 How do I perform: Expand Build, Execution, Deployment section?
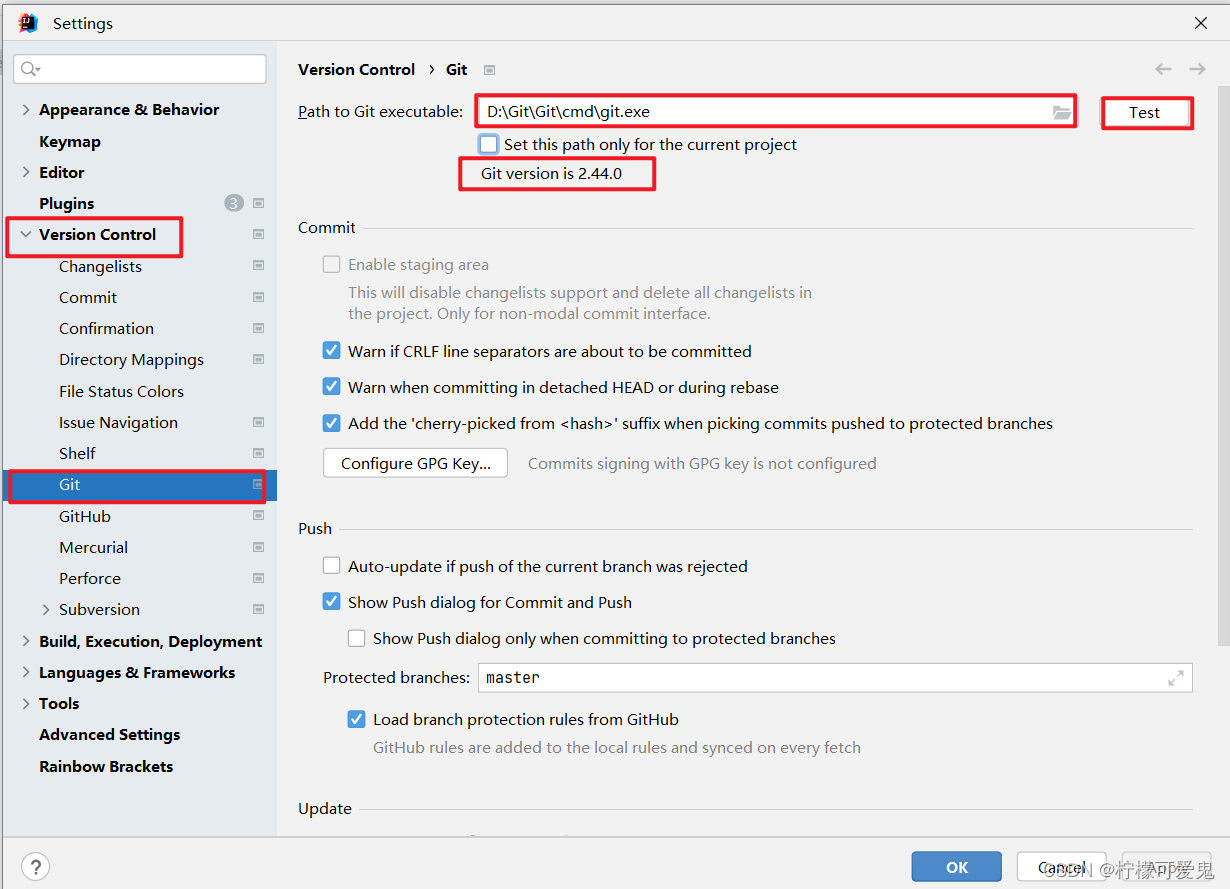coord(26,641)
